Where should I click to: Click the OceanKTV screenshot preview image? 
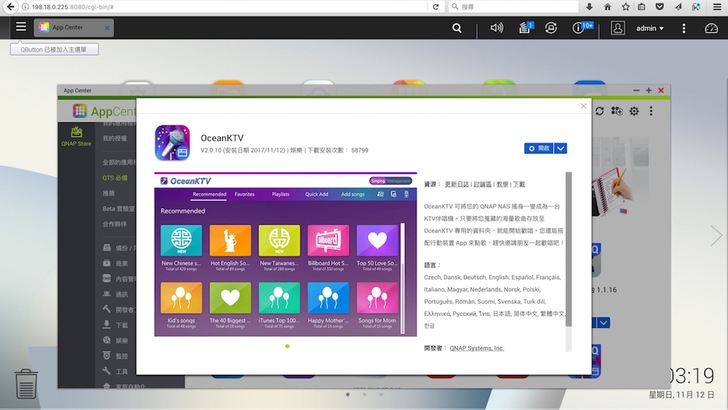[283, 256]
